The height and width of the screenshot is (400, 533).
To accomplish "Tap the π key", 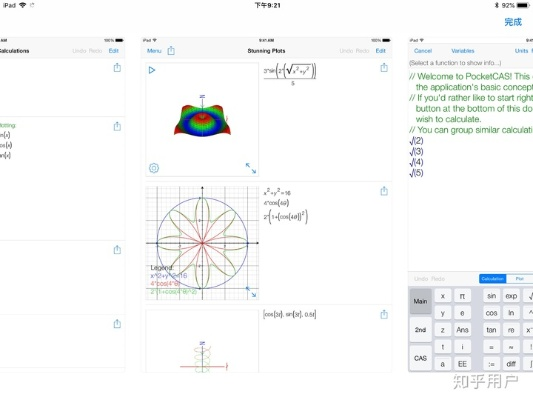I will 462,296.
